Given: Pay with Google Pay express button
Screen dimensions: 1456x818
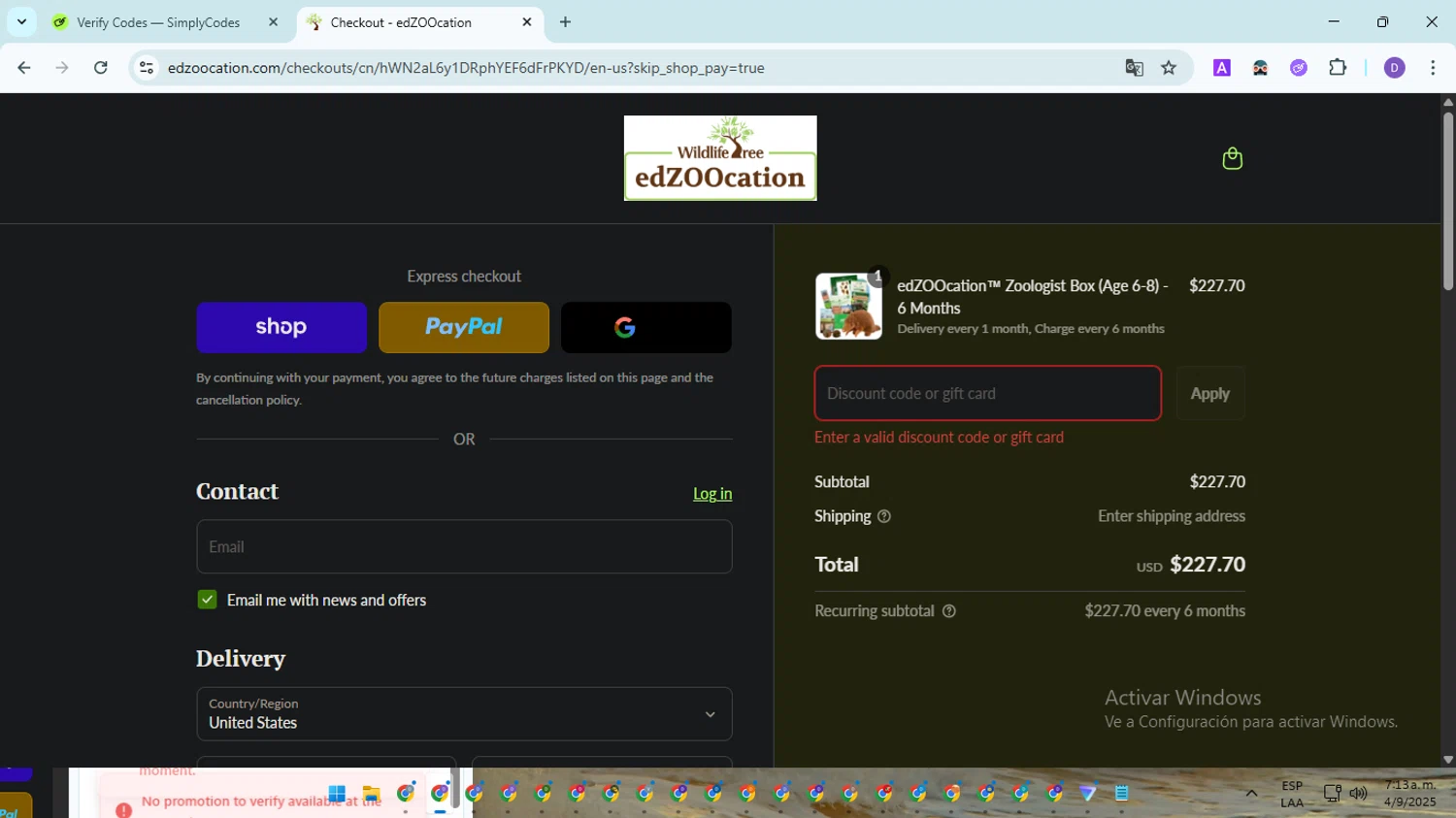Looking at the screenshot, I should click(646, 327).
